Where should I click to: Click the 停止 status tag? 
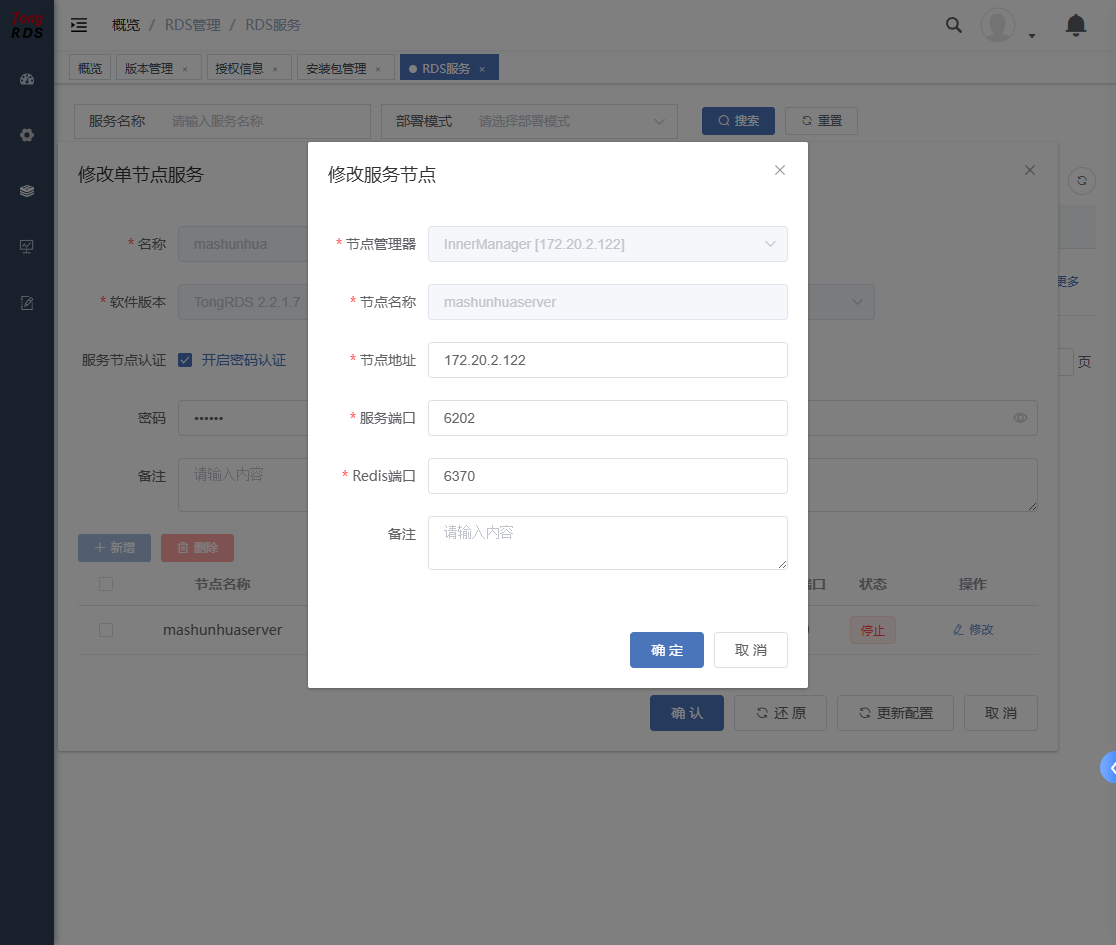click(873, 630)
